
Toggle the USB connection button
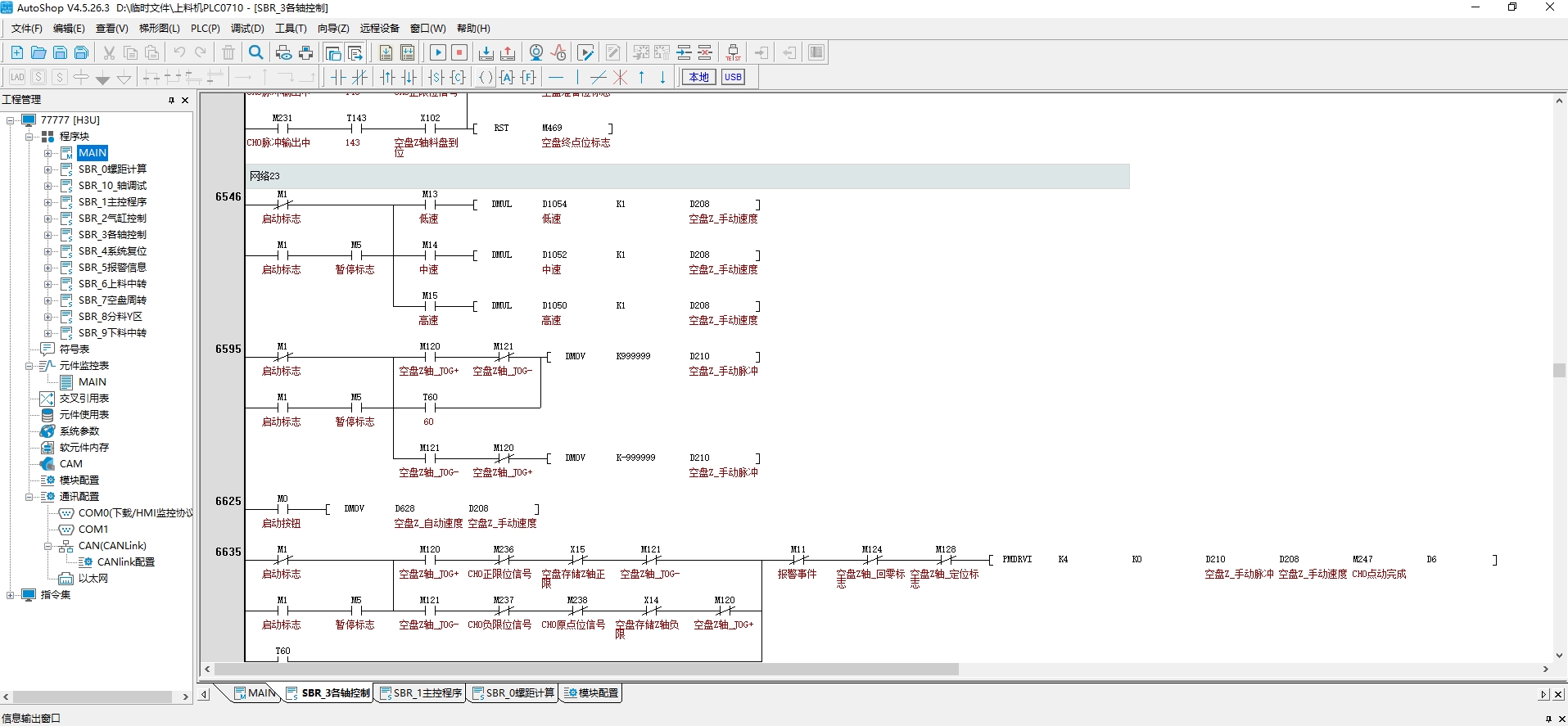point(733,77)
